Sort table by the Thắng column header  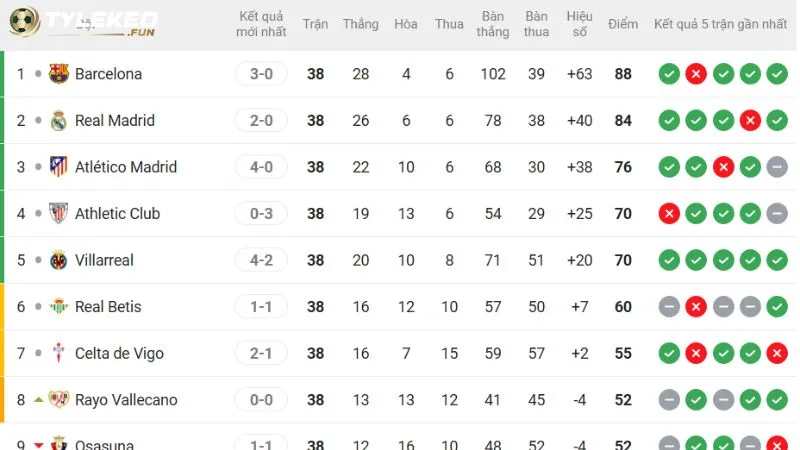coord(361,24)
